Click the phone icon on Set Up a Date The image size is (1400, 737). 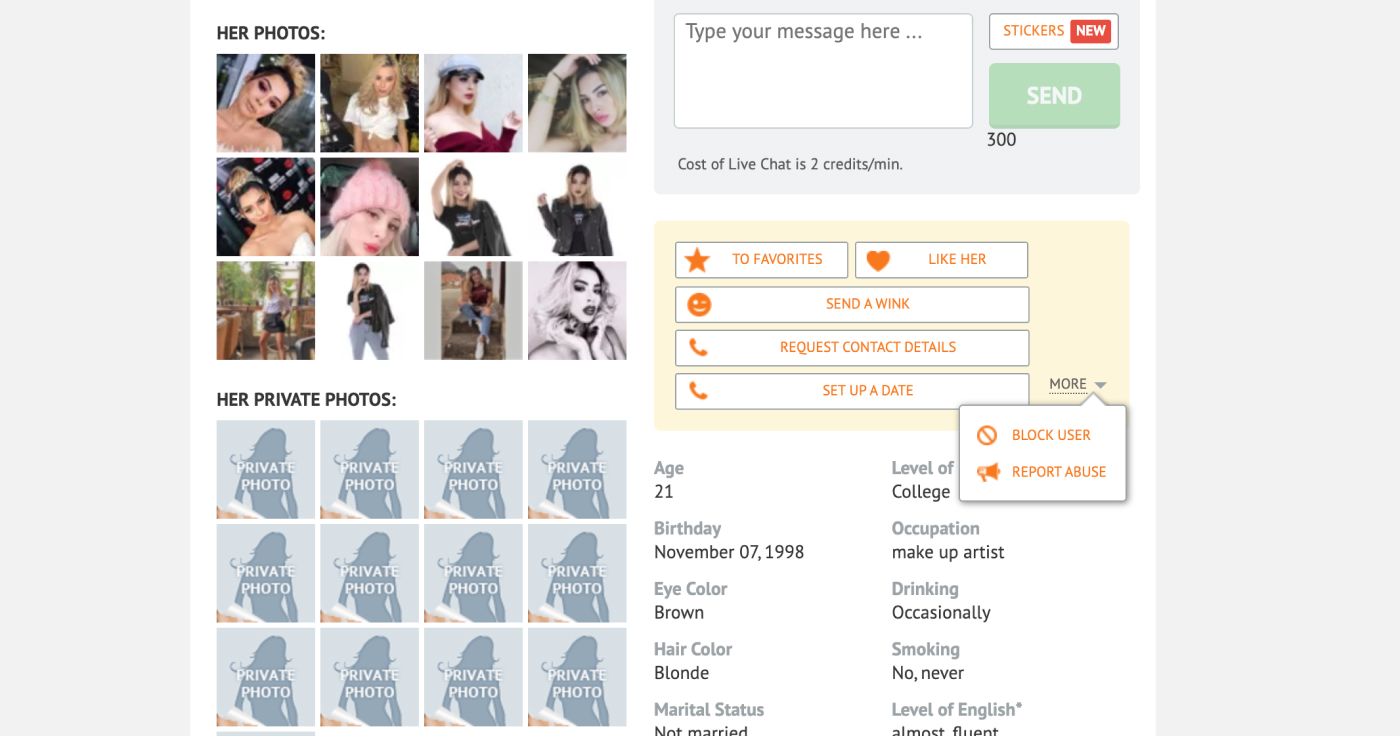tap(698, 391)
